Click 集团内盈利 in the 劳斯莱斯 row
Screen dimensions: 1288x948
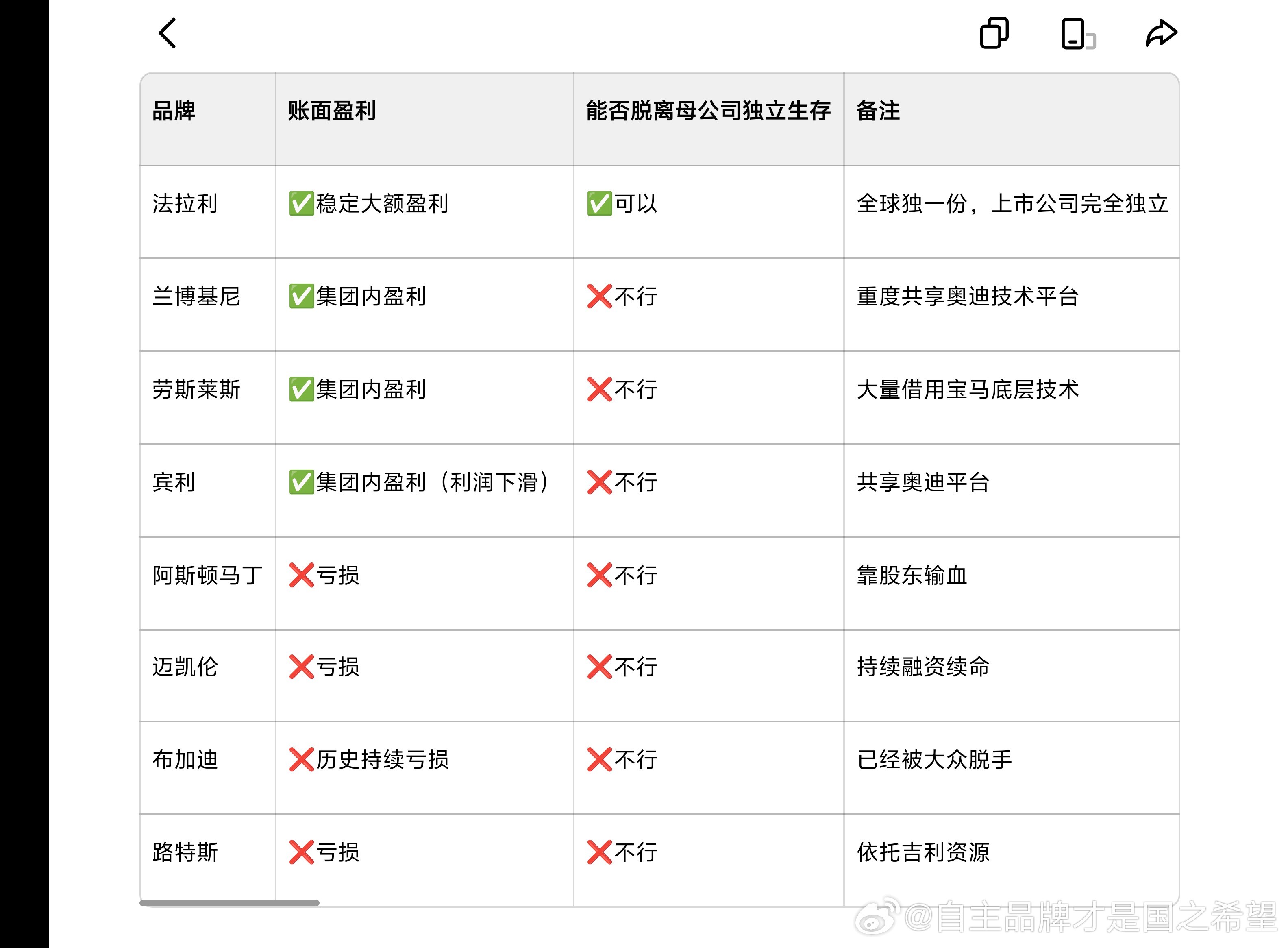(357, 389)
